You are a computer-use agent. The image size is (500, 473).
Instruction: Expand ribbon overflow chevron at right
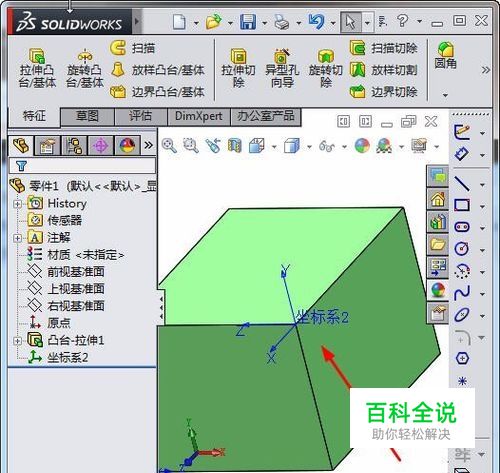[485, 70]
